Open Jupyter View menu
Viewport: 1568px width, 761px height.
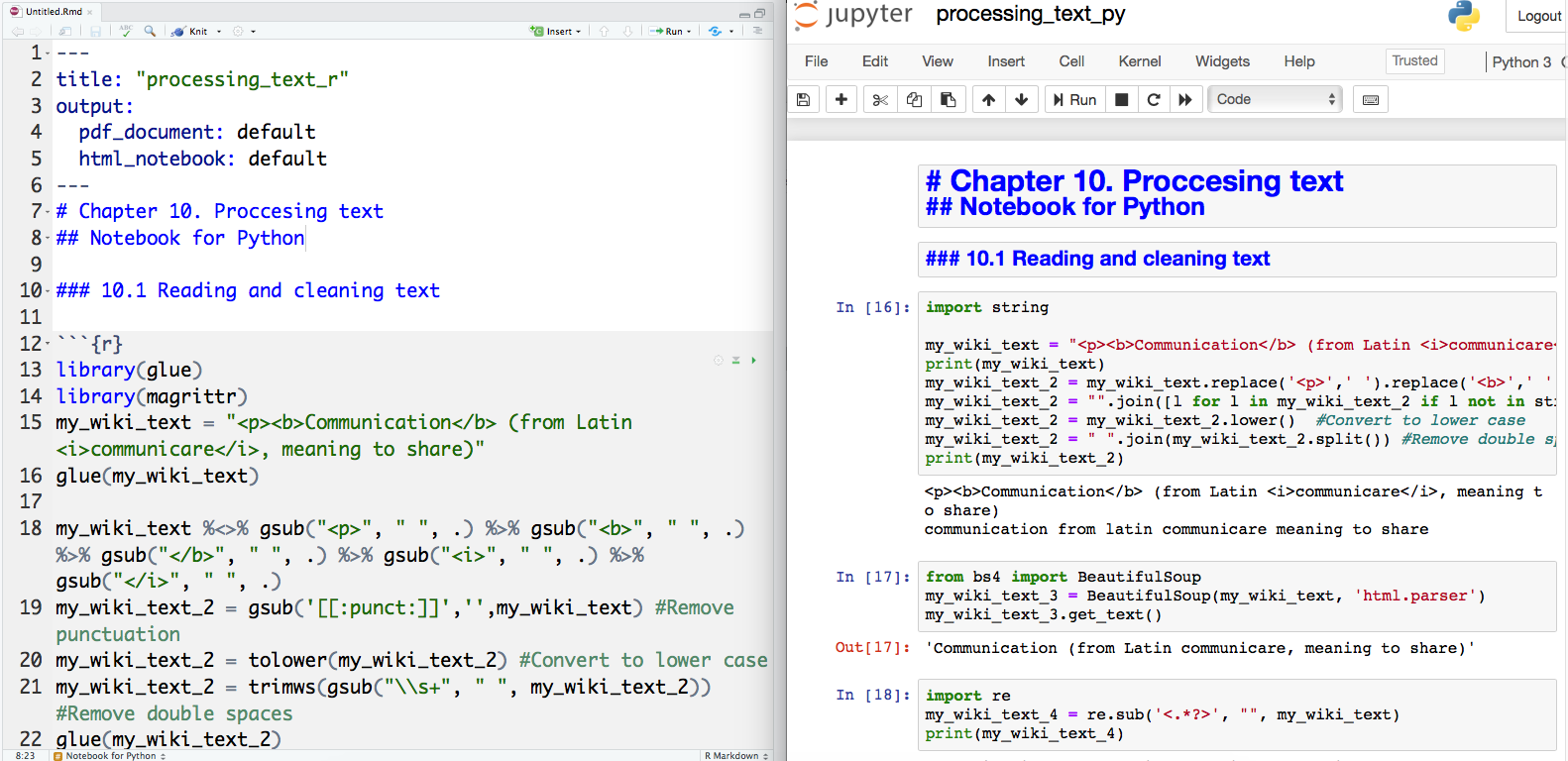[x=938, y=61]
